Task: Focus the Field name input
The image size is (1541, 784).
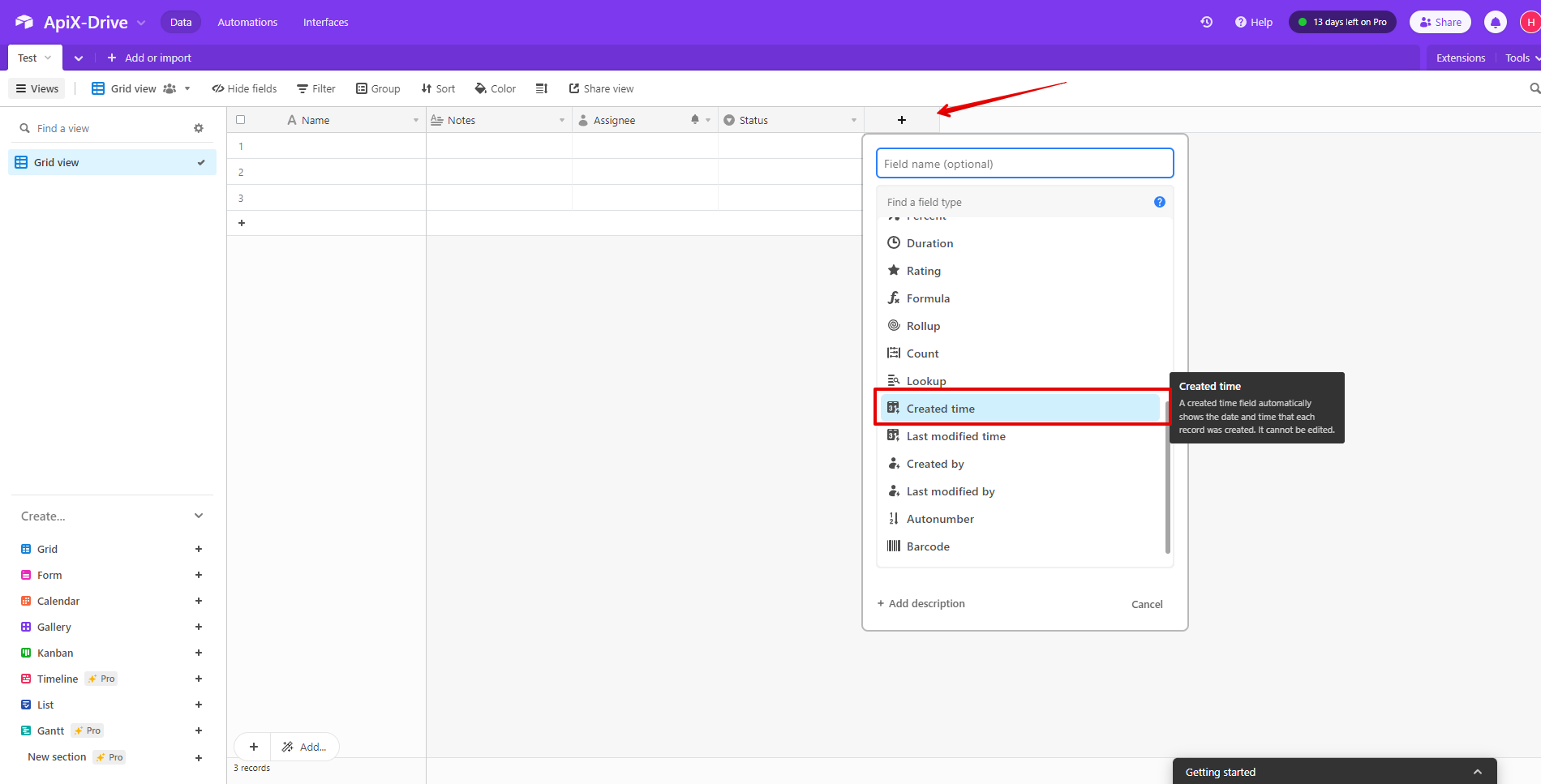Action: [x=1025, y=163]
